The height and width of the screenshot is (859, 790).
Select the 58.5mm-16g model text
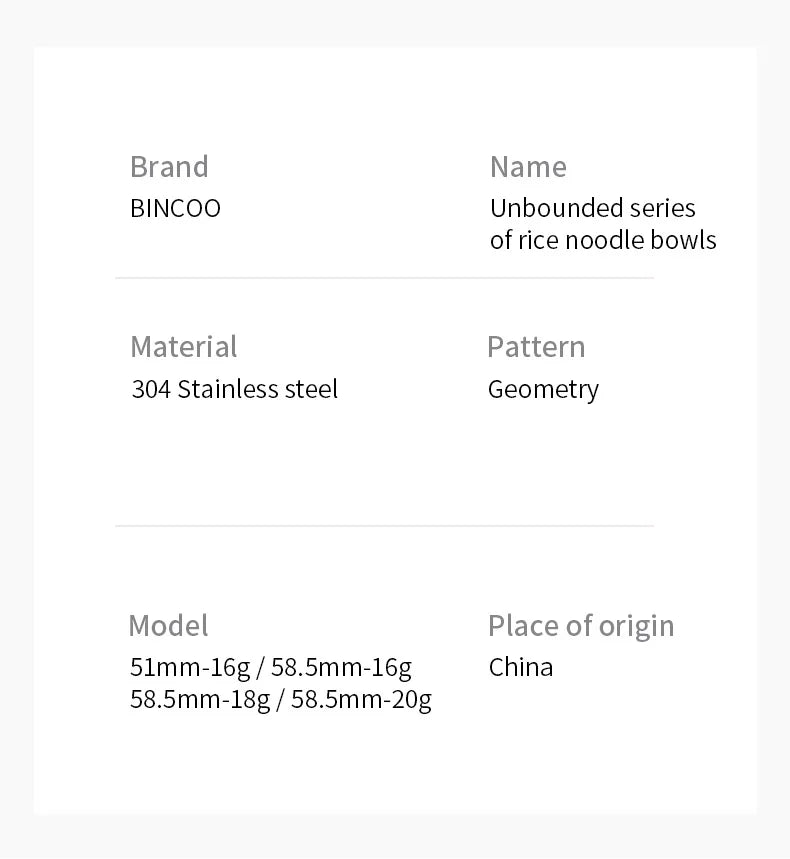click(341, 667)
